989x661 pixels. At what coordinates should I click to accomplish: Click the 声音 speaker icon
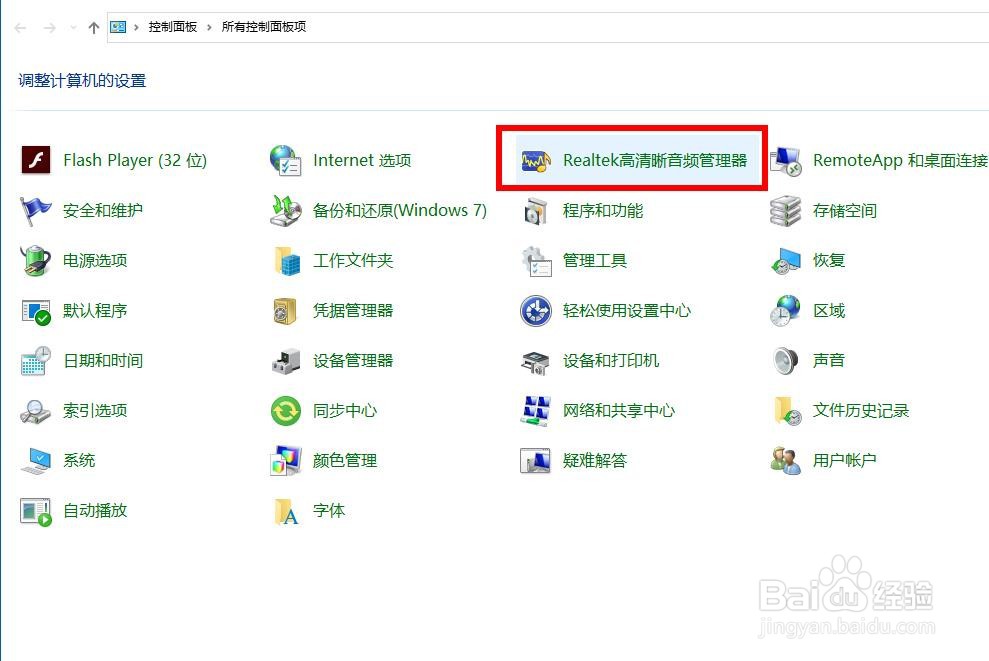point(785,361)
